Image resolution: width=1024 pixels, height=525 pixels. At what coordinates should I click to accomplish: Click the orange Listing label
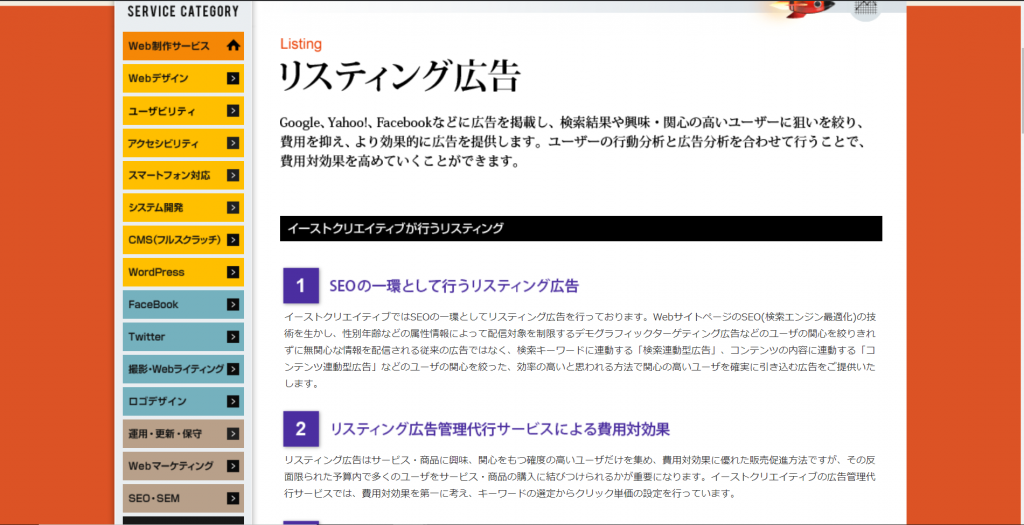(x=301, y=44)
